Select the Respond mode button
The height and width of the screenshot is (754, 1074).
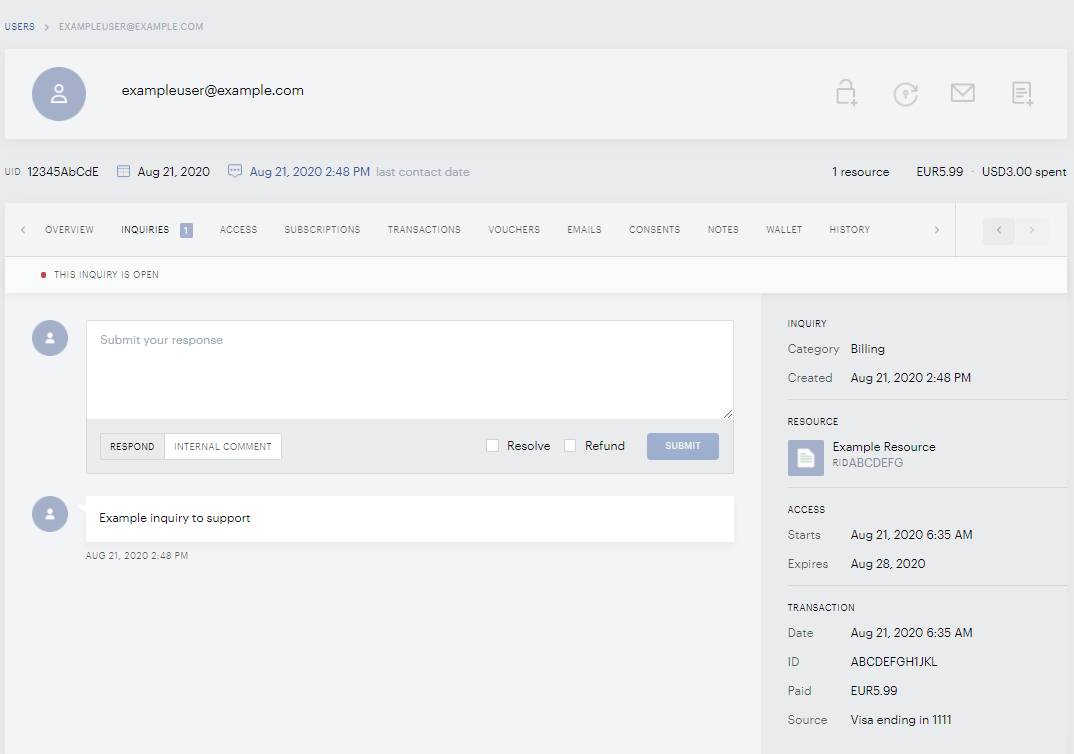tap(132, 447)
